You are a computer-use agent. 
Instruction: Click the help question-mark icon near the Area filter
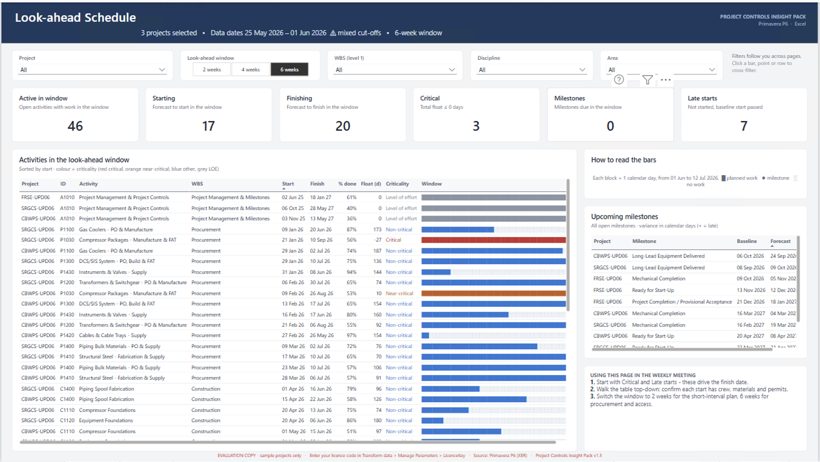(619, 80)
